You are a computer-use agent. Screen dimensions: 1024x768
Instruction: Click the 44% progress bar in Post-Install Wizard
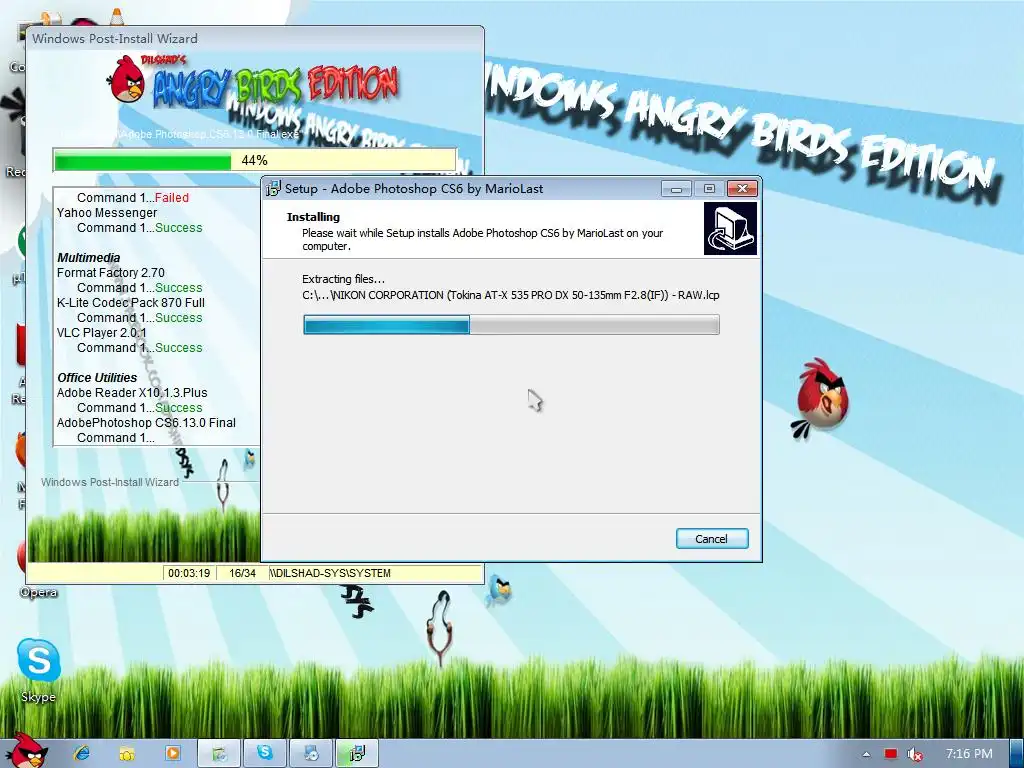pos(255,160)
